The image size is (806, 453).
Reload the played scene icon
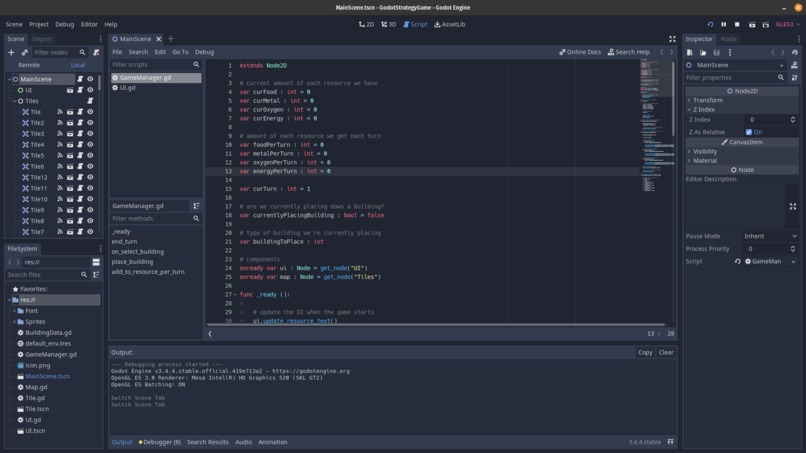click(x=710, y=24)
